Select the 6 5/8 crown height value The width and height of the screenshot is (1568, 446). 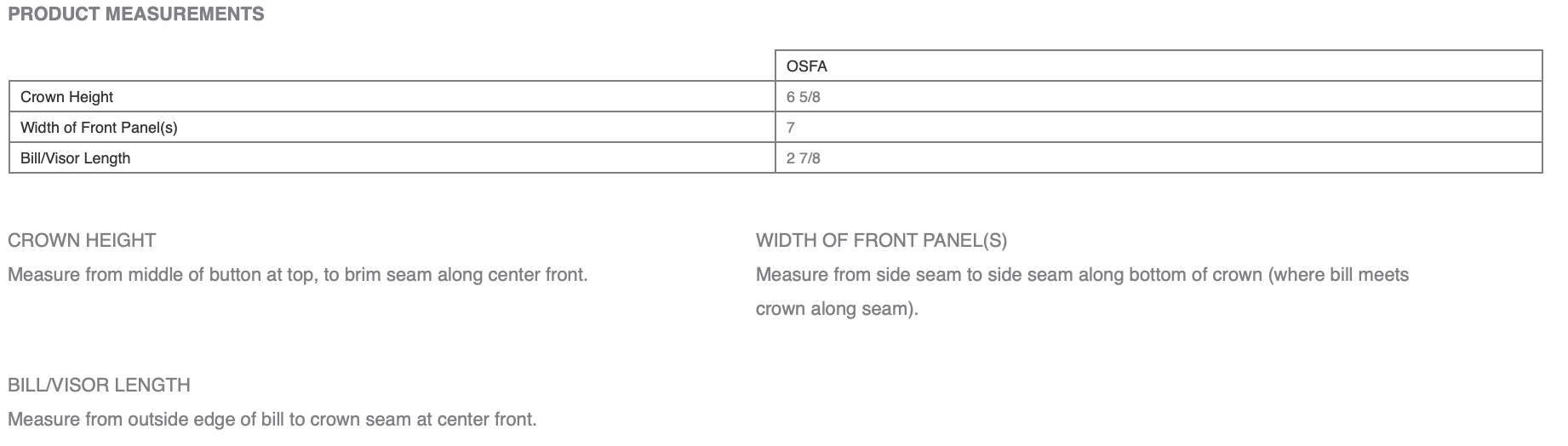[804, 97]
